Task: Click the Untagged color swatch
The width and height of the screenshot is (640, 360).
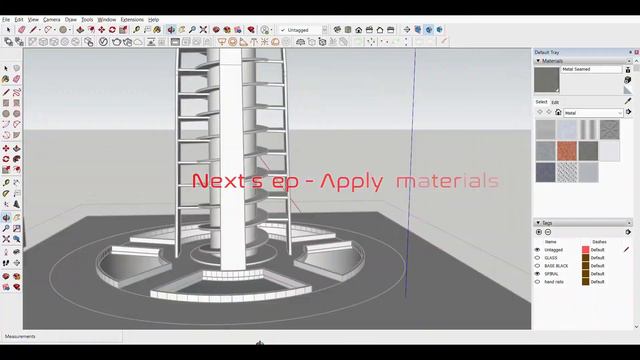Action: point(585,250)
